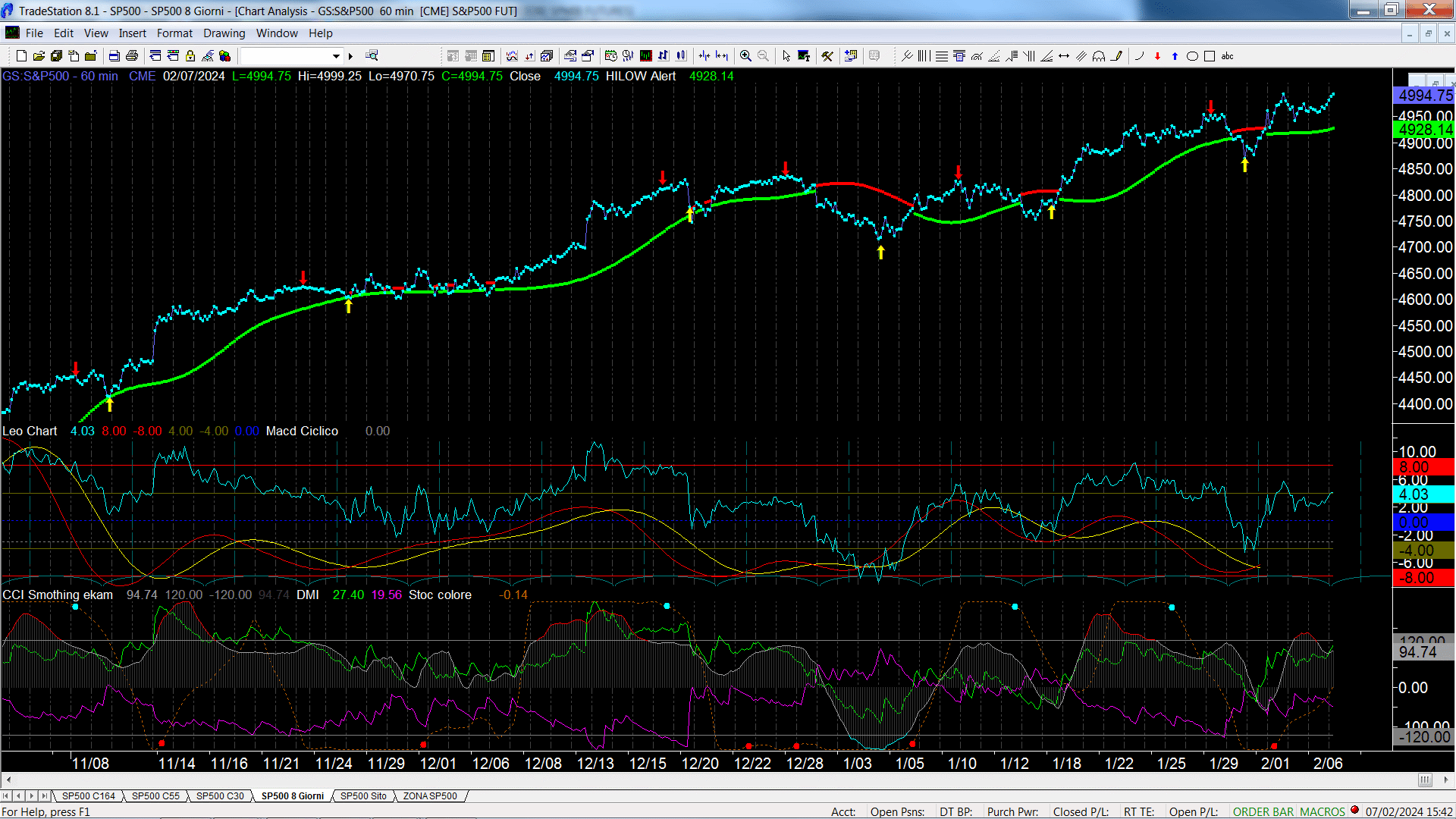
Task: Select the trendline drawing tool
Action: [x=907, y=56]
